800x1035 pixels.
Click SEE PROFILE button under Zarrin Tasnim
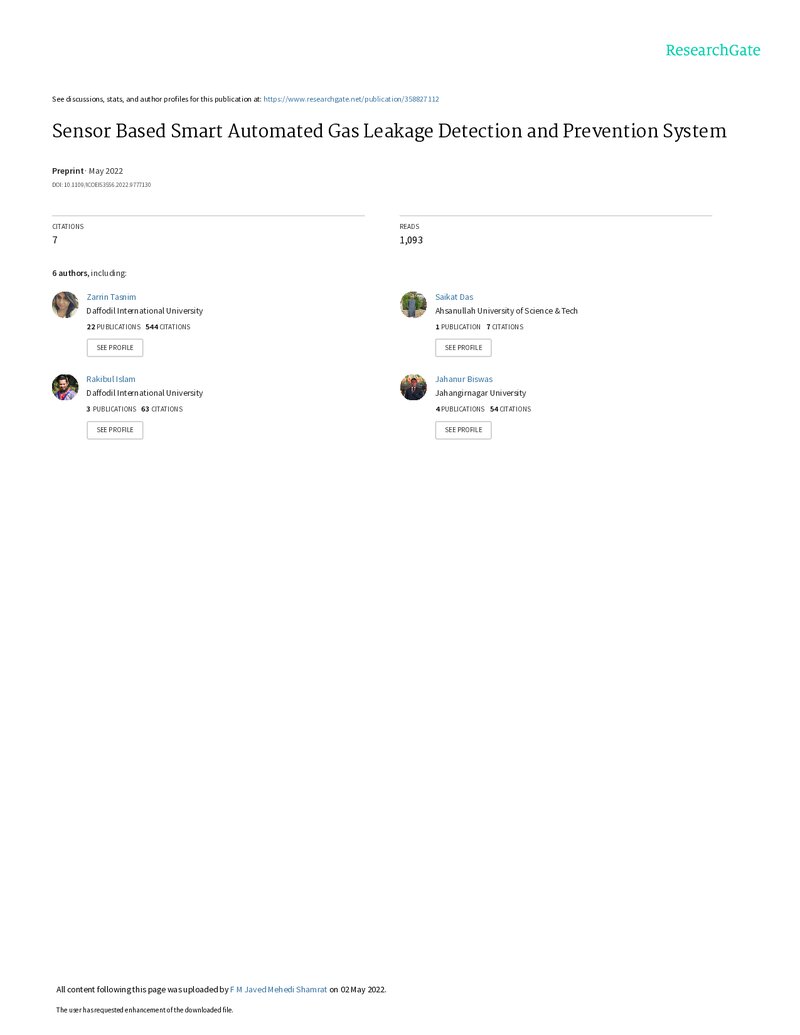(115, 348)
